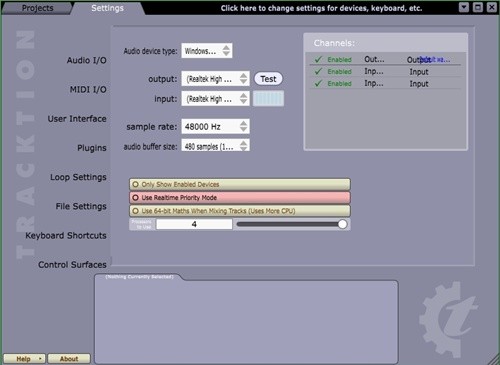This screenshot has width=500, height=365.
Task: Open File Settings
Action: coord(81,206)
